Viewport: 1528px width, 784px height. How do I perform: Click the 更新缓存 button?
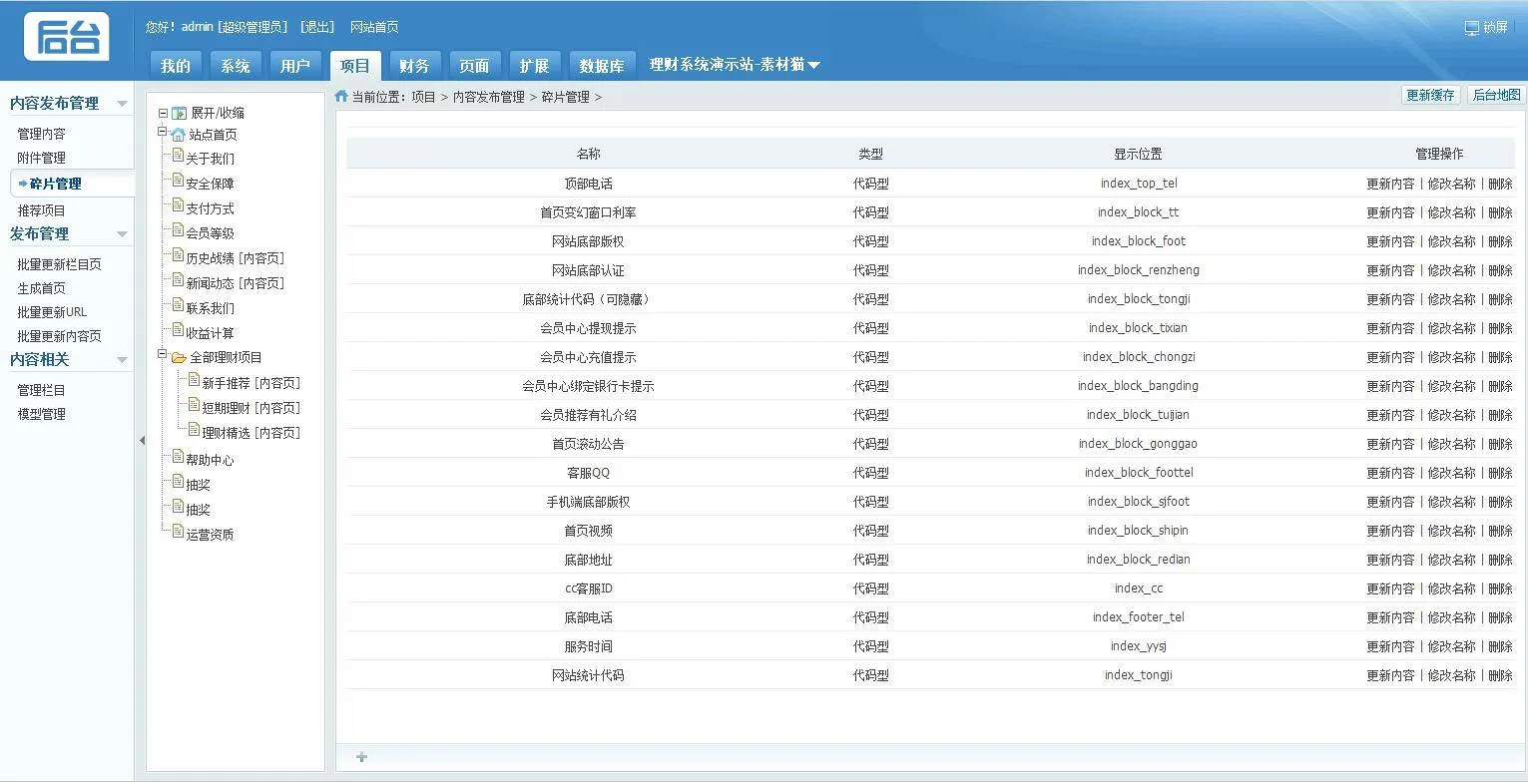click(1429, 95)
